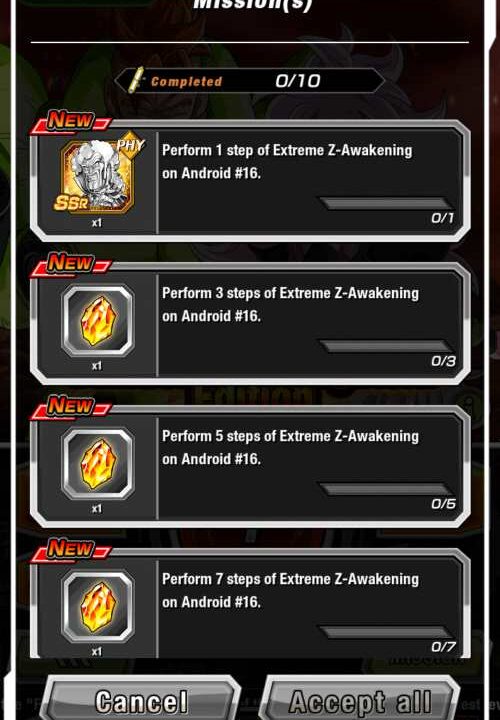Tap the NEW badge on 5 steps mission

71,407
